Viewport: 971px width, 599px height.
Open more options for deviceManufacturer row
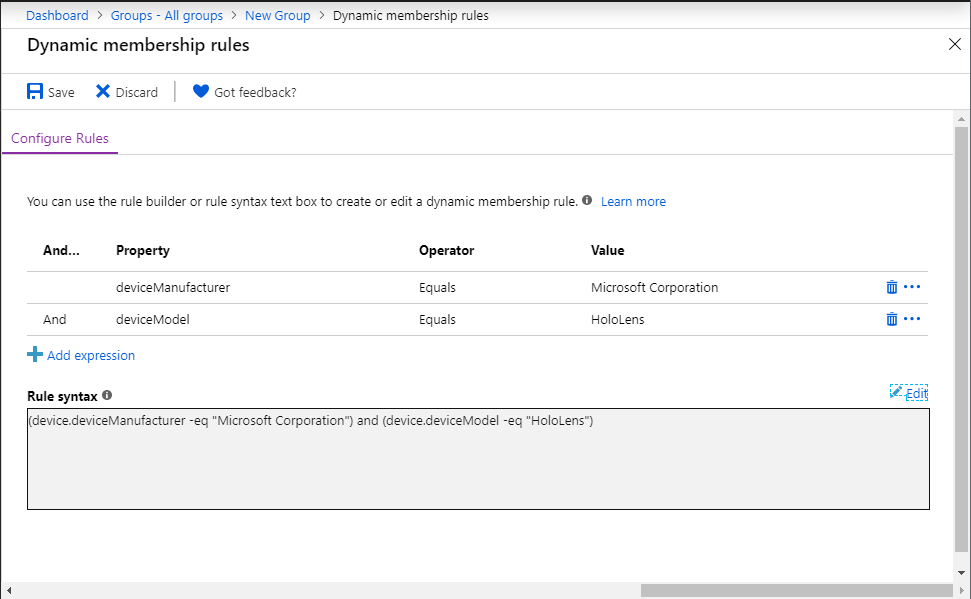point(912,287)
